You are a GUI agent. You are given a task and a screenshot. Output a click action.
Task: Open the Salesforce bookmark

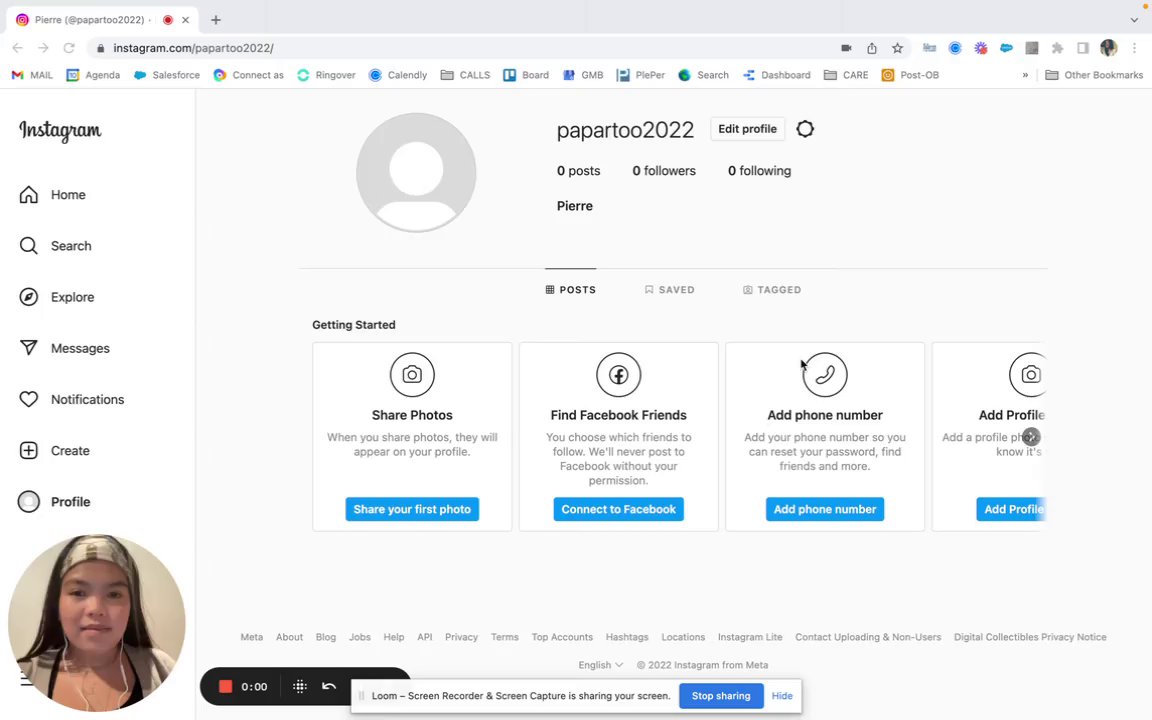167,75
